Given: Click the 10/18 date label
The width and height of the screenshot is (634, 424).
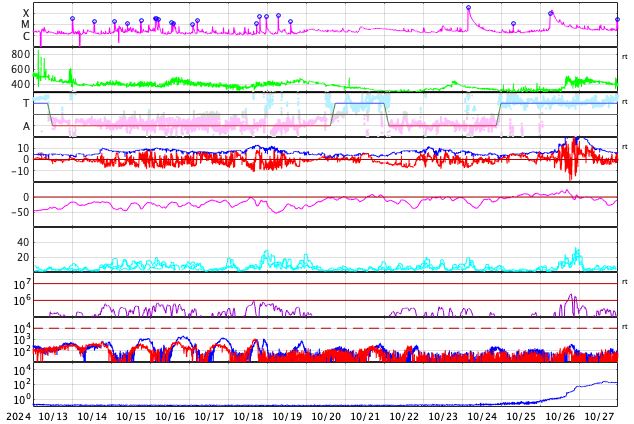Looking at the screenshot, I should [x=248, y=416].
